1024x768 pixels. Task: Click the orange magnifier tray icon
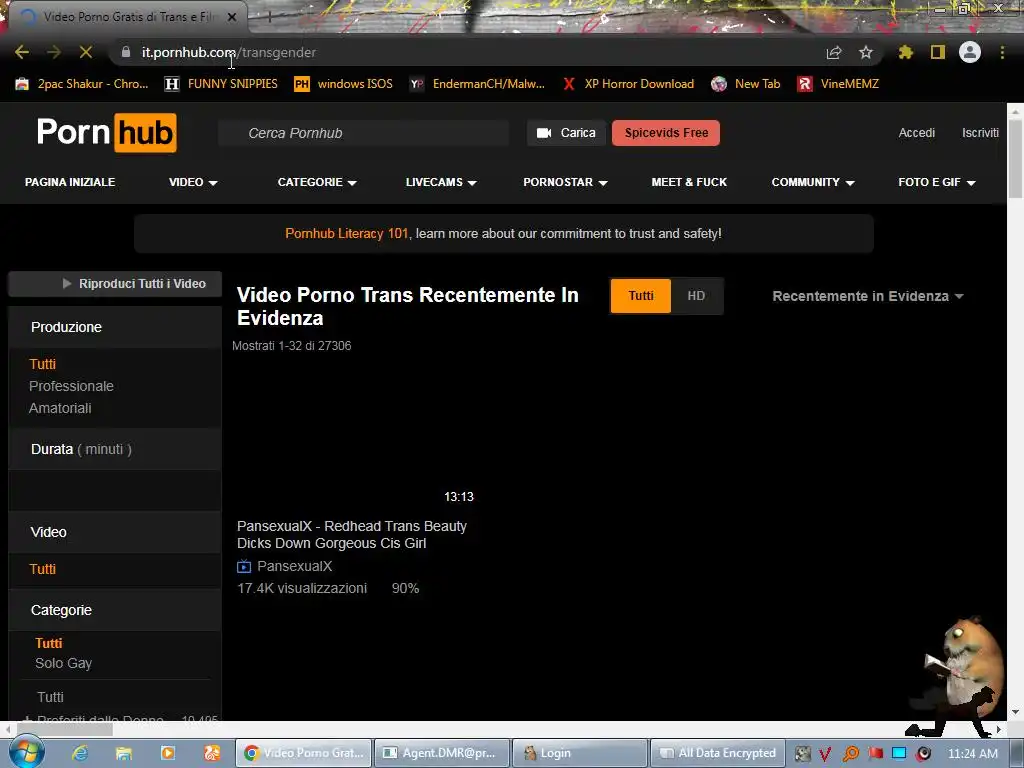(850, 754)
